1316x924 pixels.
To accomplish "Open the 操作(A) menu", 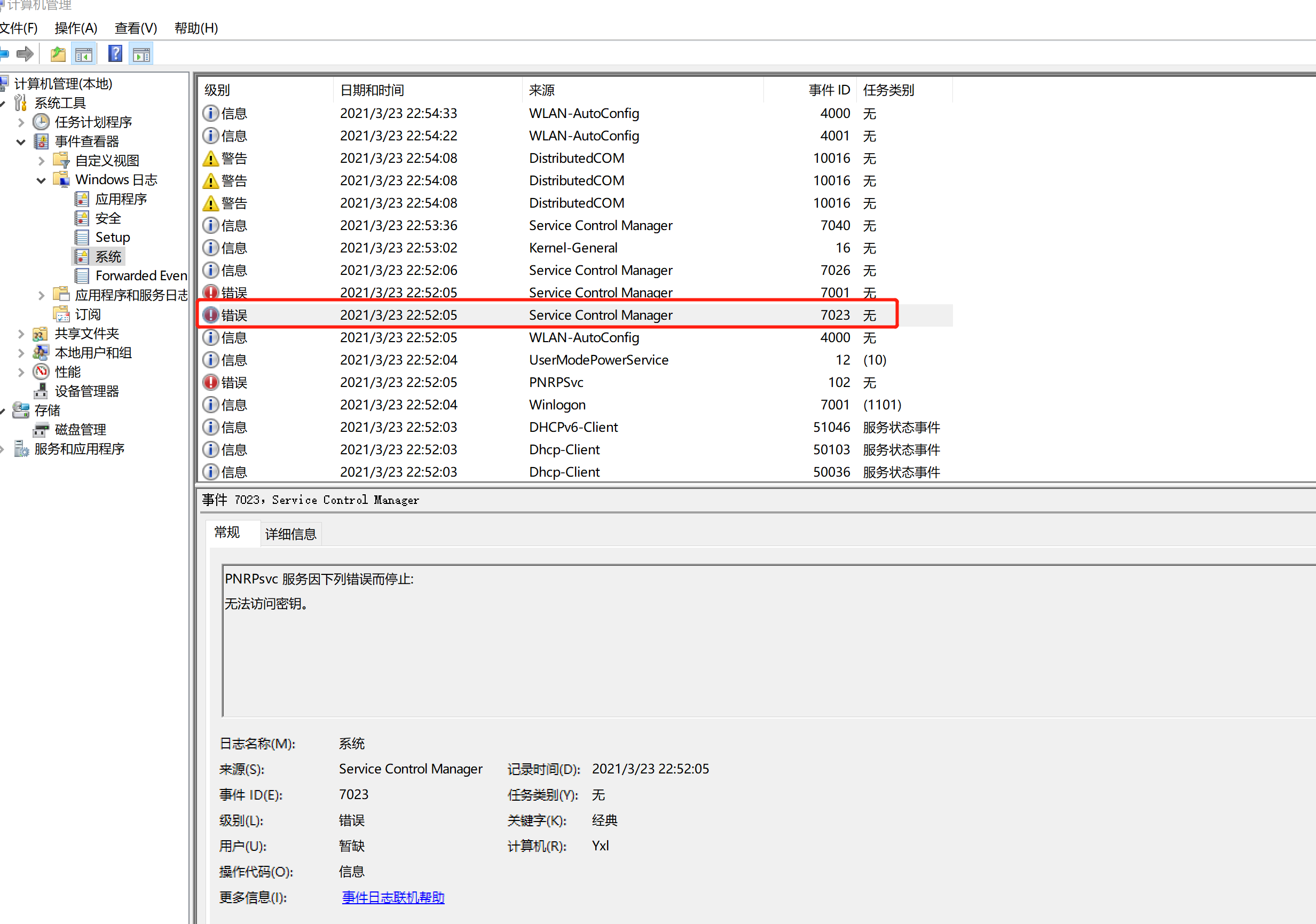I will click(x=76, y=28).
